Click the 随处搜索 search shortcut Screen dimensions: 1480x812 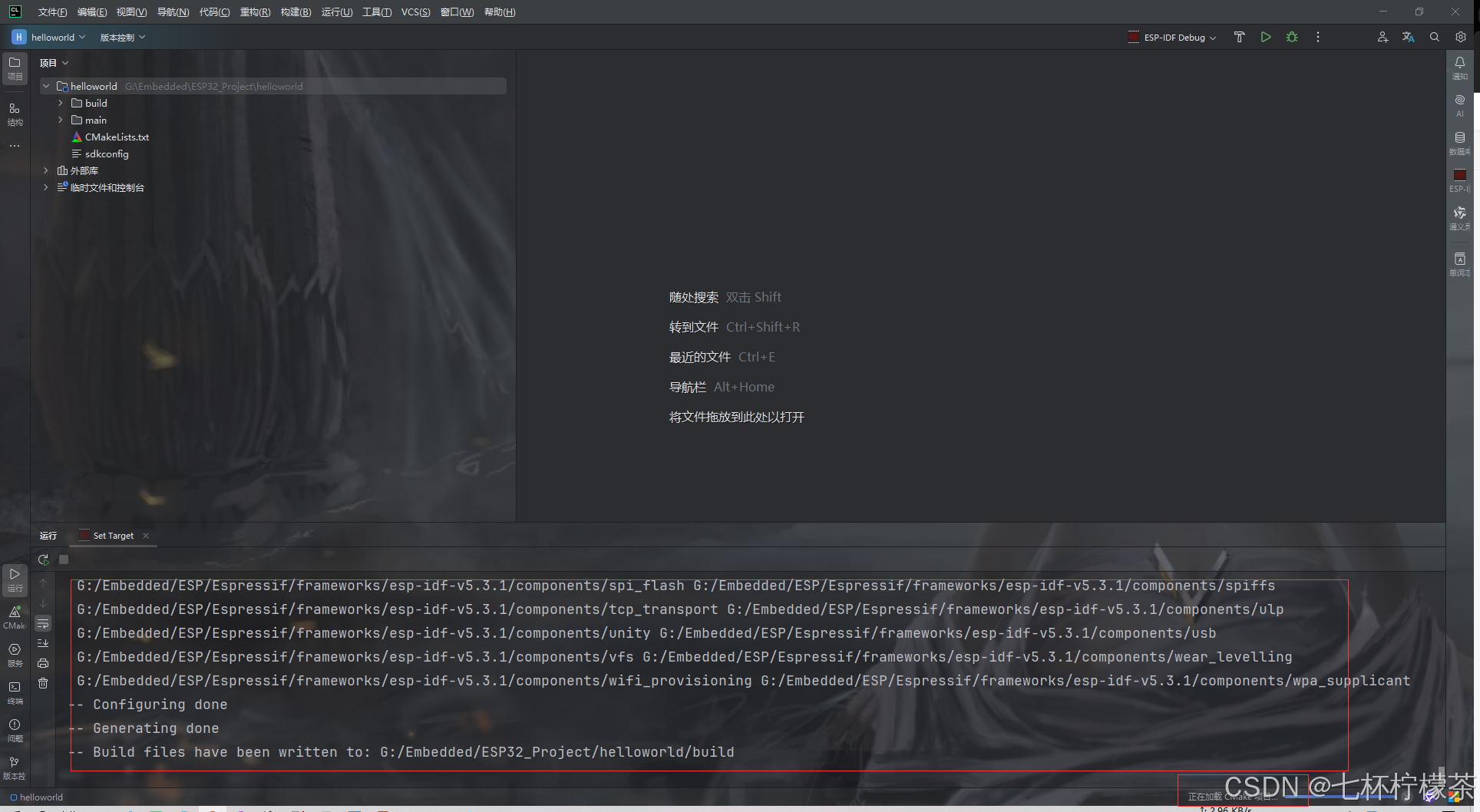[692, 297]
